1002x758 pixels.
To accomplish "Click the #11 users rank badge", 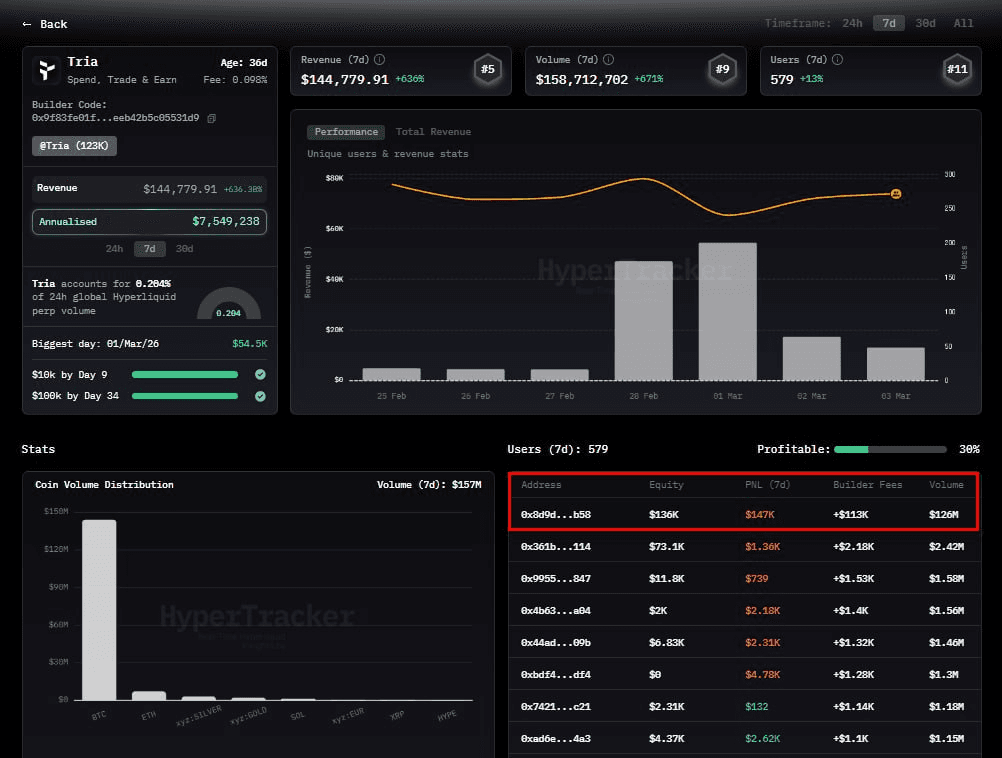I will click(x=956, y=70).
